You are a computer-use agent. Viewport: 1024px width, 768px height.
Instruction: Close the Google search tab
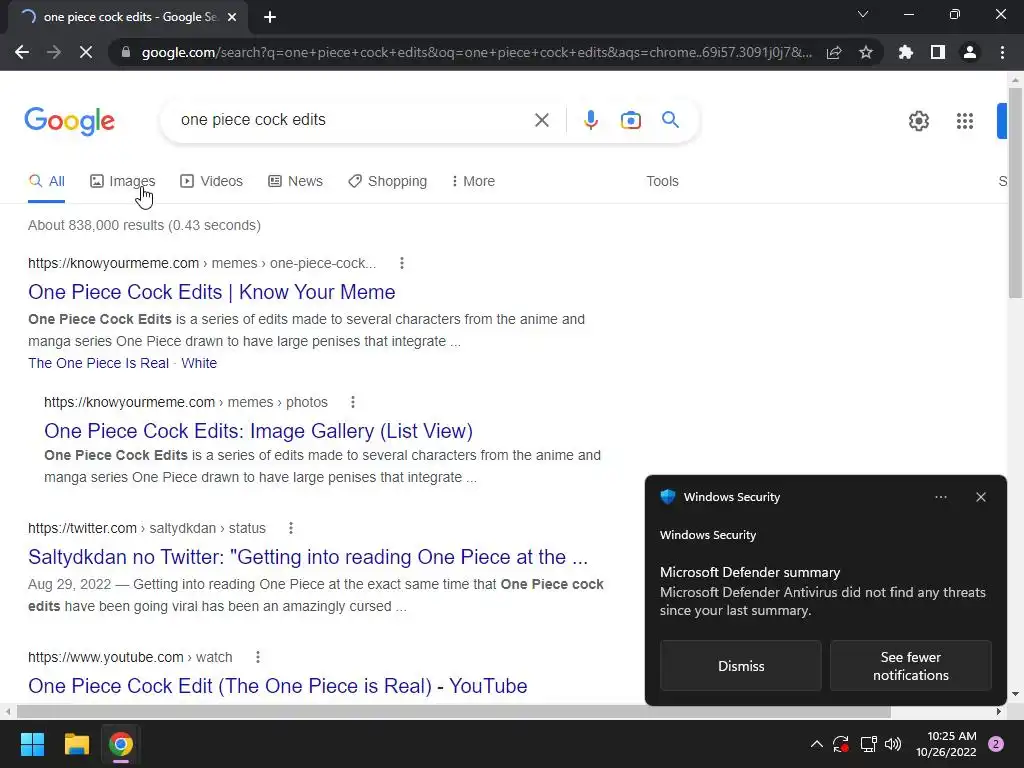tap(232, 17)
